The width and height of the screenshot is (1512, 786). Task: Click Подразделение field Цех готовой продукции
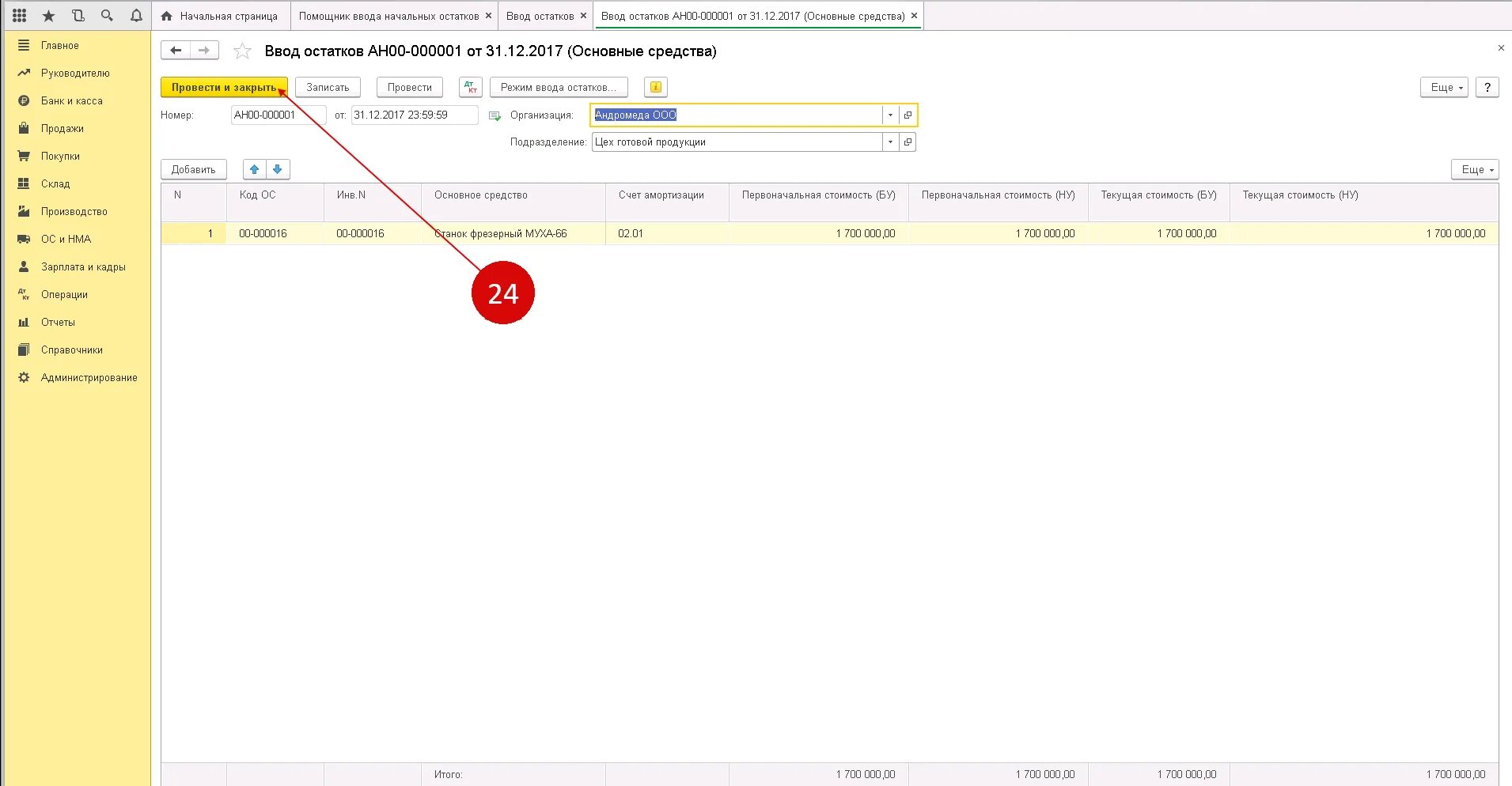tap(737, 142)
